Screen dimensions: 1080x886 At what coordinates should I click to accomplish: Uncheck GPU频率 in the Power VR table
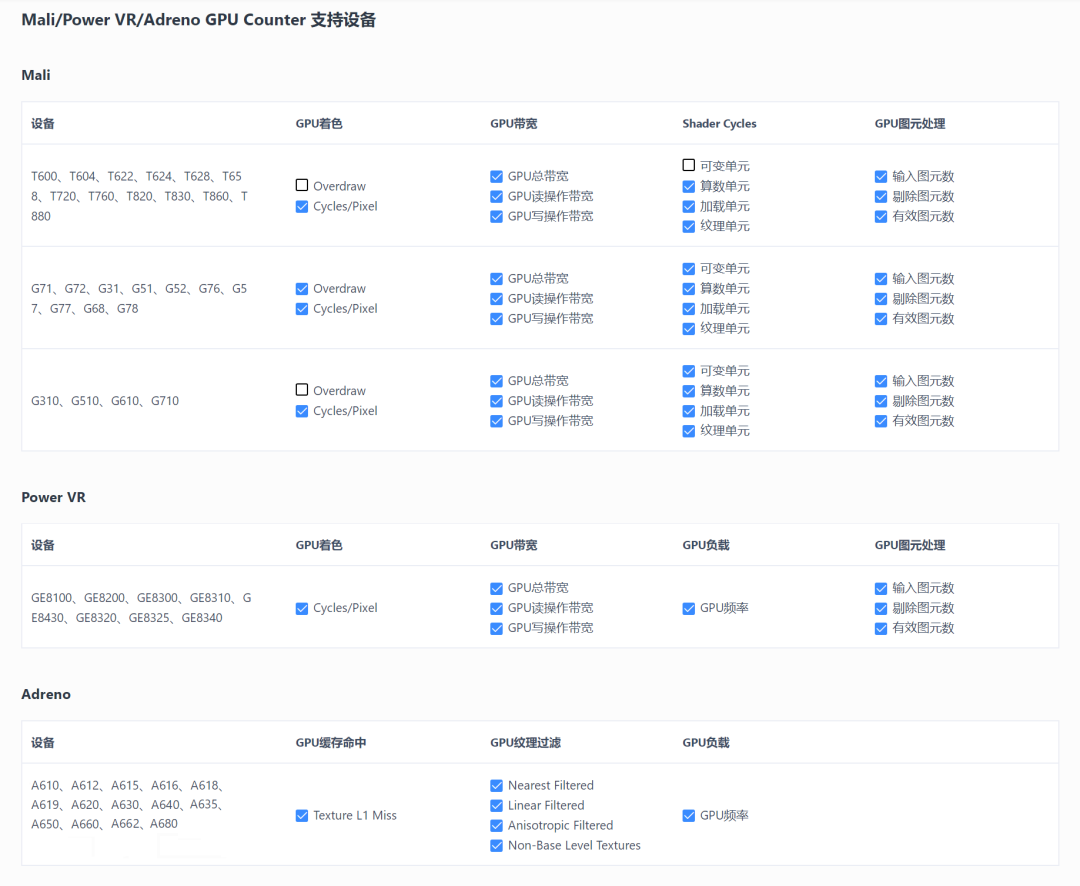pos(688,607)
